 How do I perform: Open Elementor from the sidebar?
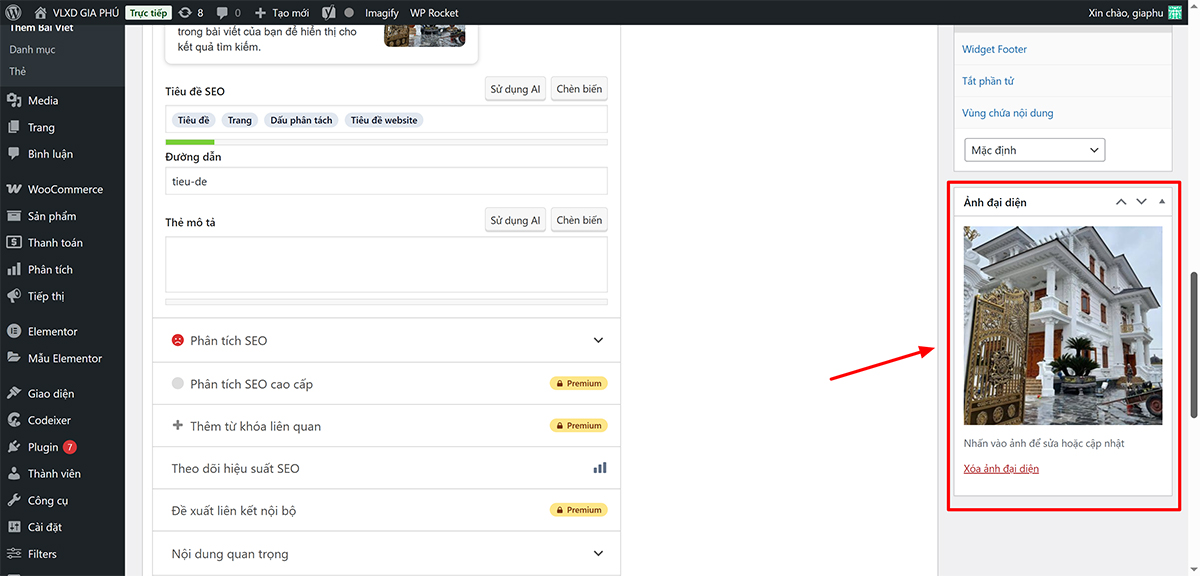click(x=52, y=331)
